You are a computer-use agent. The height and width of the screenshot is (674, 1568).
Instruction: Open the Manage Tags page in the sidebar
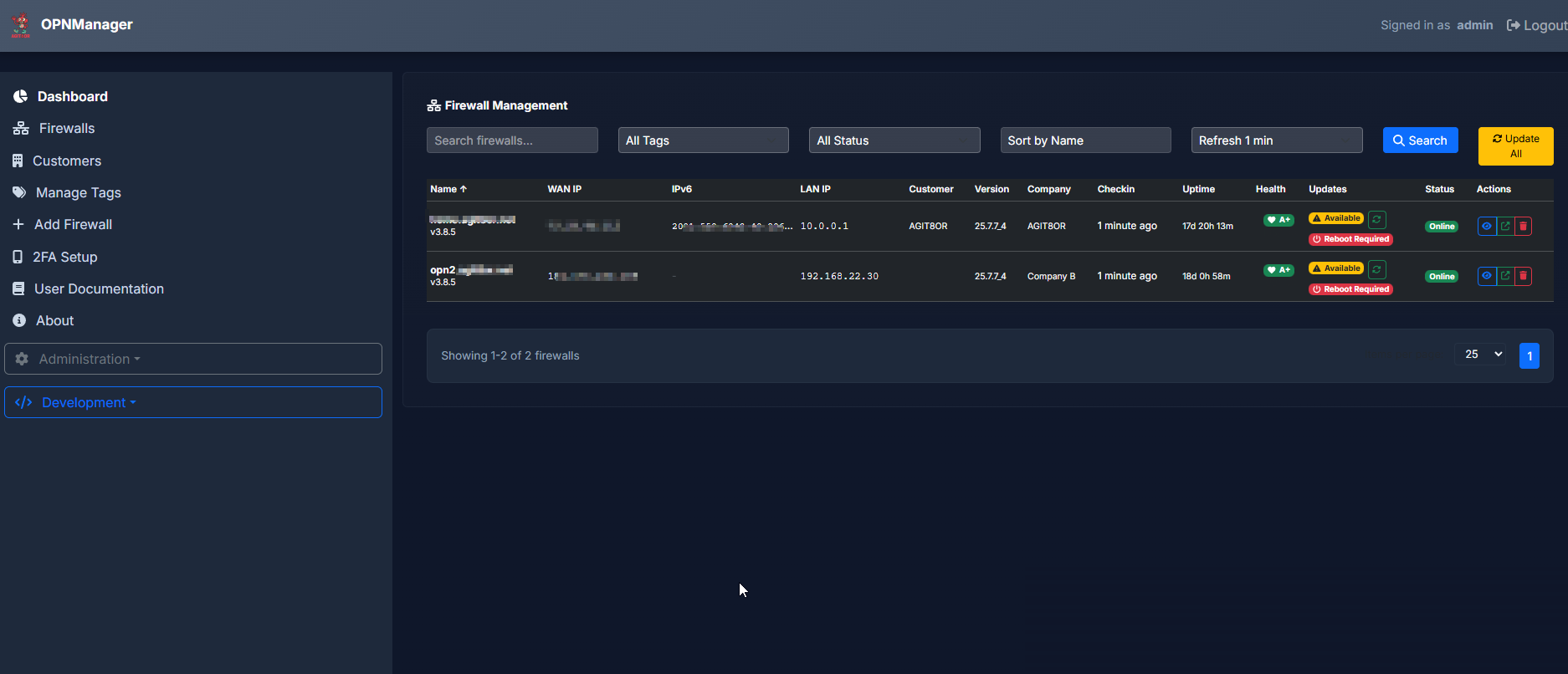78,192
